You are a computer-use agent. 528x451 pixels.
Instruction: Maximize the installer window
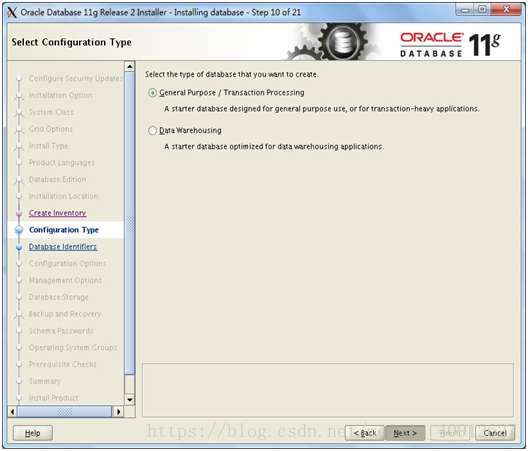coord(482,10)
